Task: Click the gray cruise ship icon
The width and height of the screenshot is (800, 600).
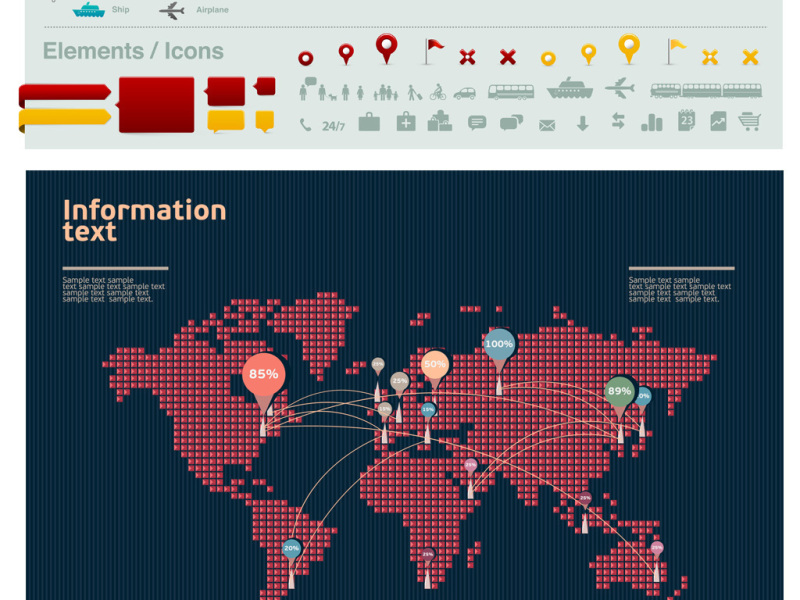Action: (570, 89)
